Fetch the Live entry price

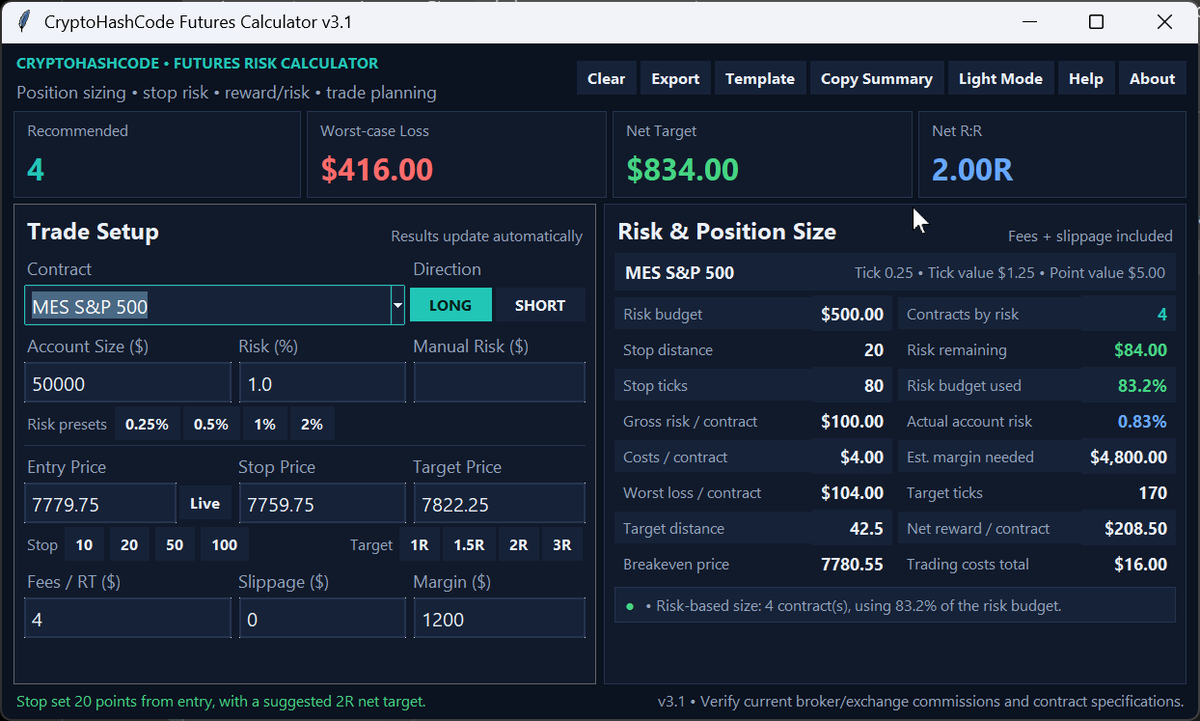tap(205, 503)
